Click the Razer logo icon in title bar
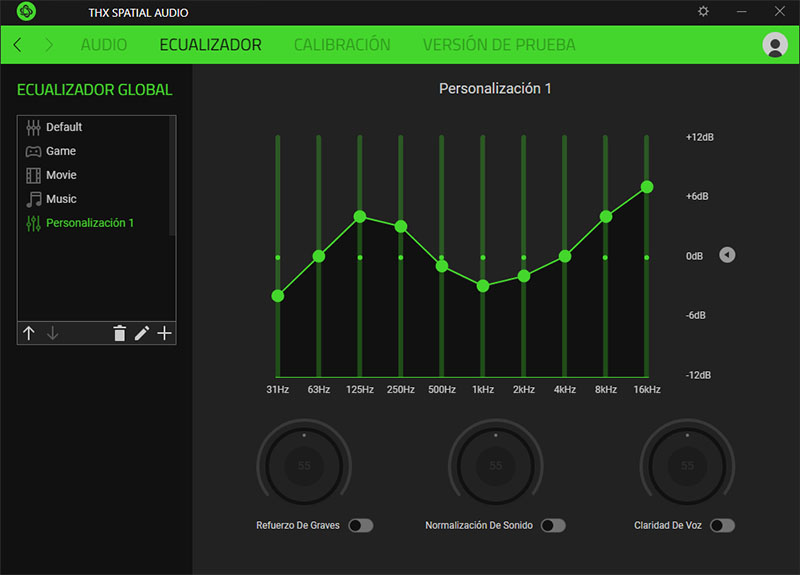Image resolution: width=800 pixels, height=575 pixels. (x=27, y=12)
